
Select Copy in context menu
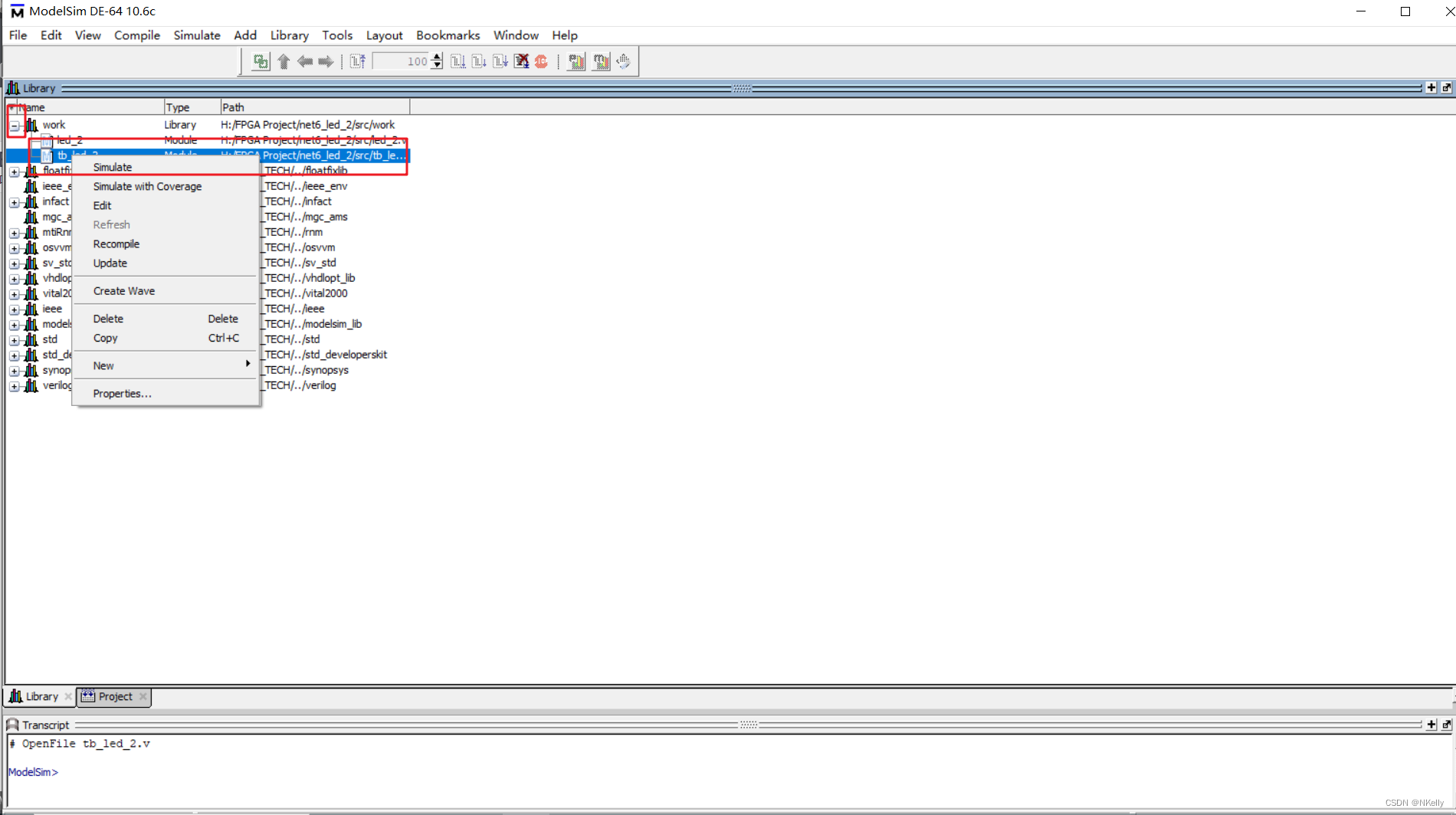[x=166, y=338]
